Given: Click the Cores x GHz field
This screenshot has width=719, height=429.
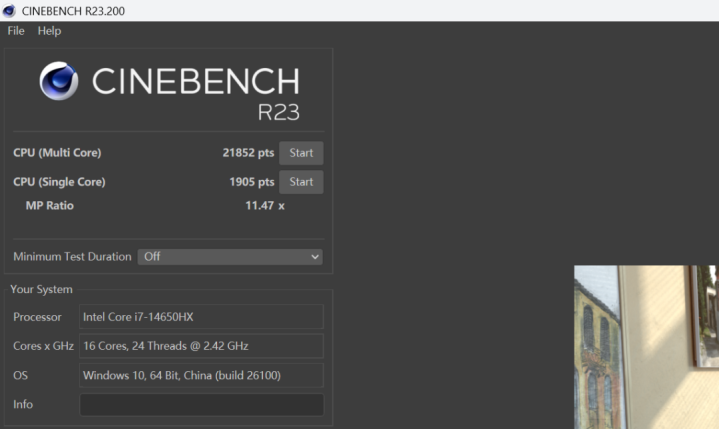Looking at the screenshot, I should click(201, 346).
